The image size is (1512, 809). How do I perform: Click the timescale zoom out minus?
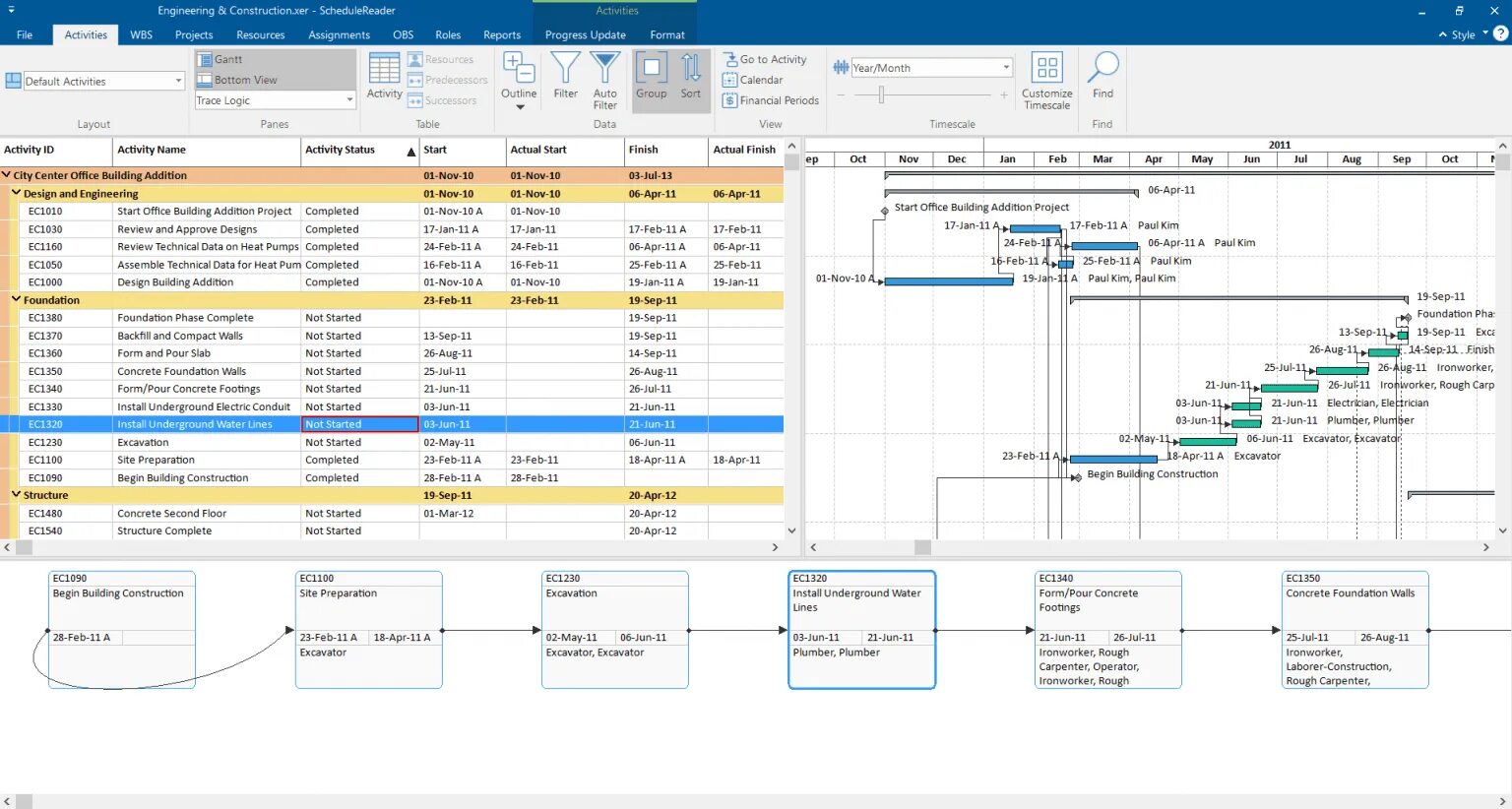841,94
